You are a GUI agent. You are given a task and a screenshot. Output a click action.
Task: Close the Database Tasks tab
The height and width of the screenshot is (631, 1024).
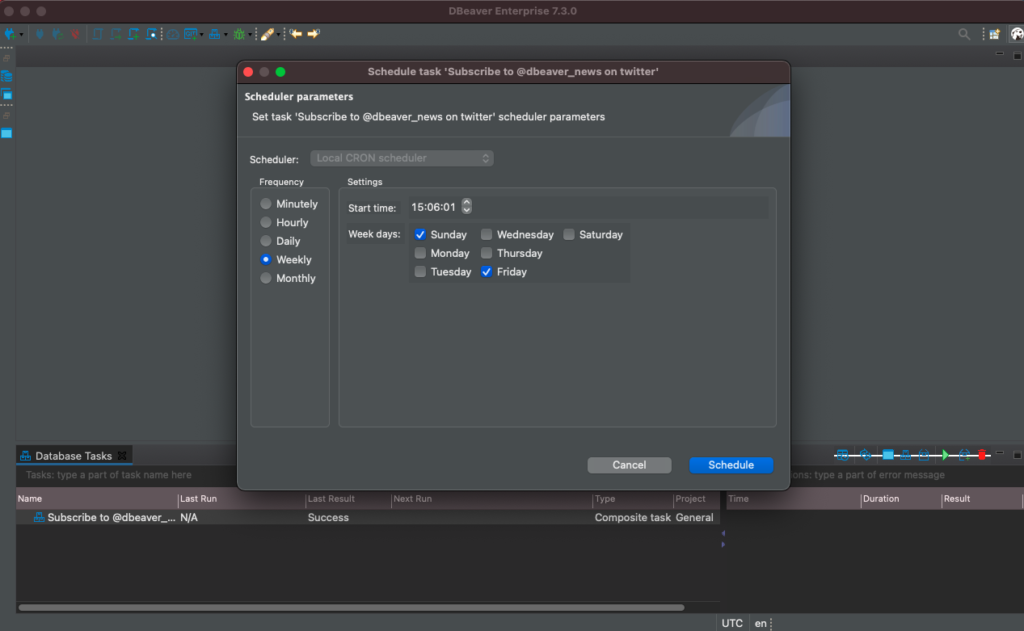pyautogui.click(x=122, y=455)
